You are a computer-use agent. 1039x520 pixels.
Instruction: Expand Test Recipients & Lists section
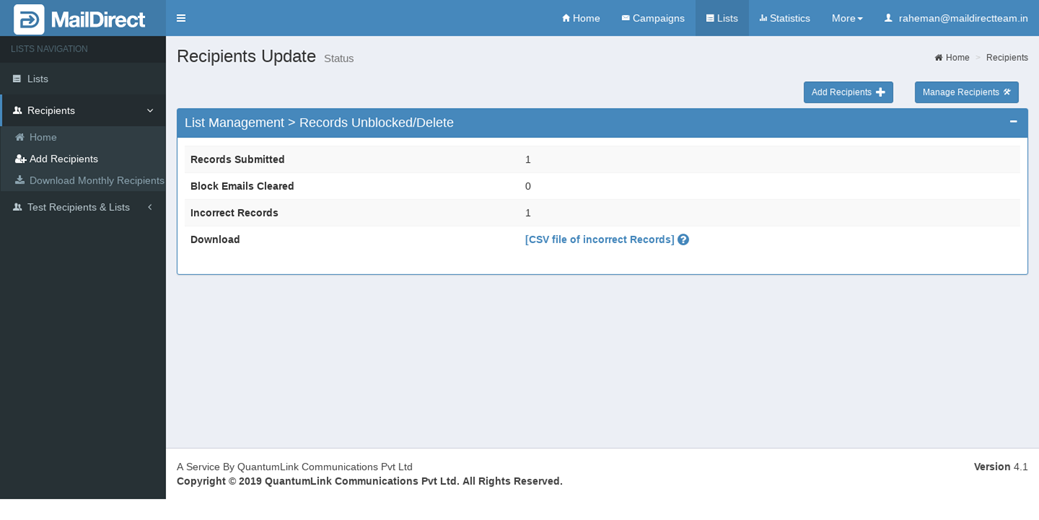pos(150,207)
